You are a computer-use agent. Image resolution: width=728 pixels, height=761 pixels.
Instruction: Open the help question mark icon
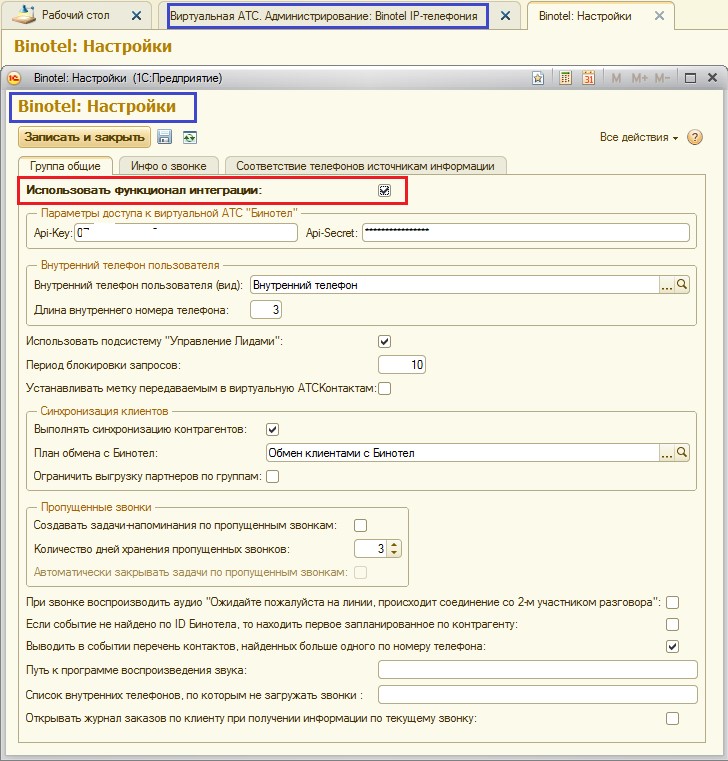(695, 137)
